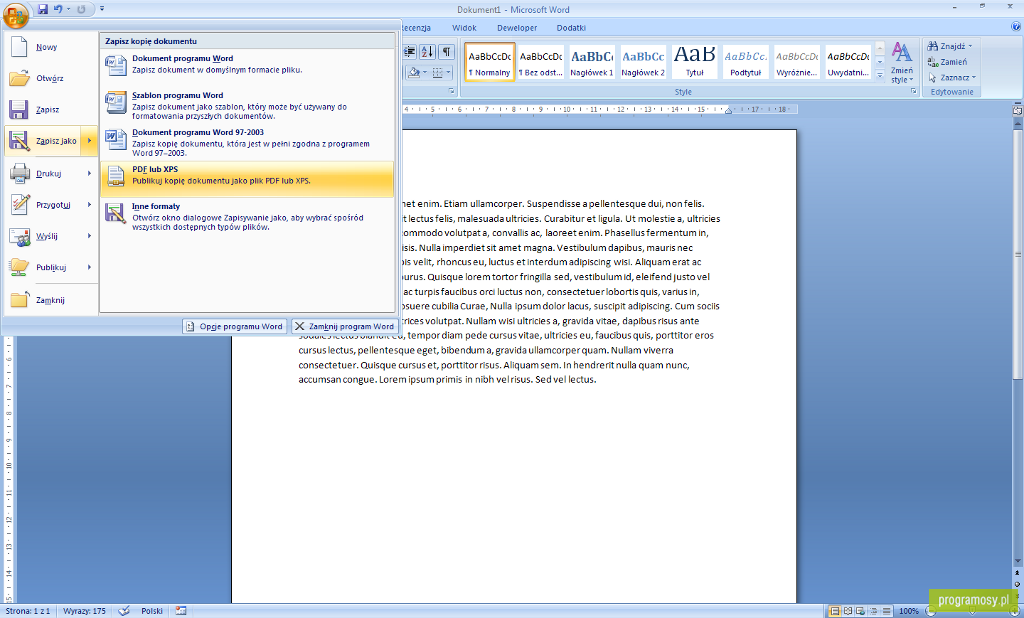This screenshot has width=1024, height=618.
Task: Open Word help with the question mark icon
Action: [1016, 27]
